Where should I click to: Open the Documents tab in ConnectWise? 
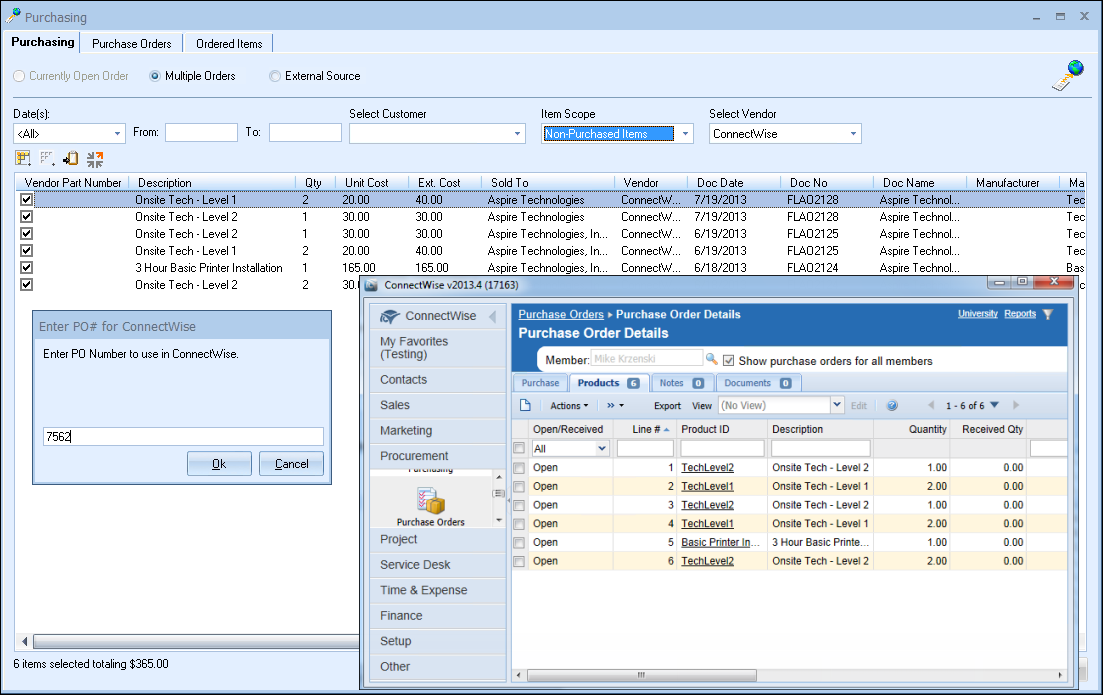click(x=758, y=383)
